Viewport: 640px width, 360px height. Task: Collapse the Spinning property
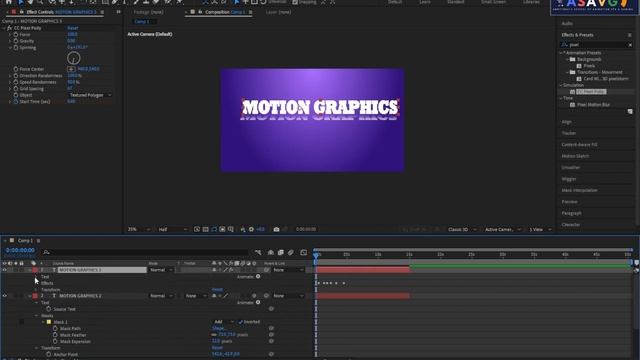point(10,48)
